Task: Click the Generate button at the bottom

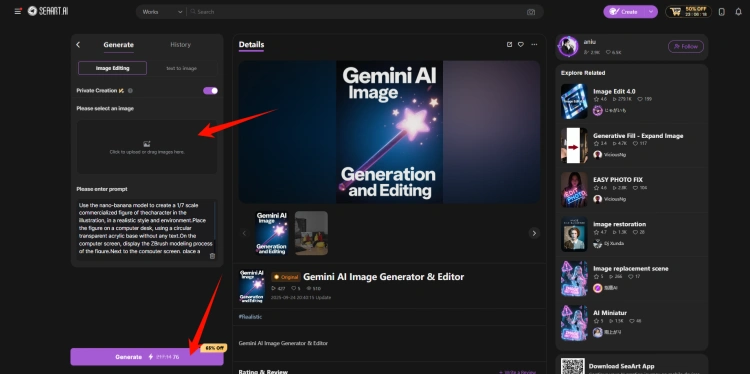Action: [147, 357]
